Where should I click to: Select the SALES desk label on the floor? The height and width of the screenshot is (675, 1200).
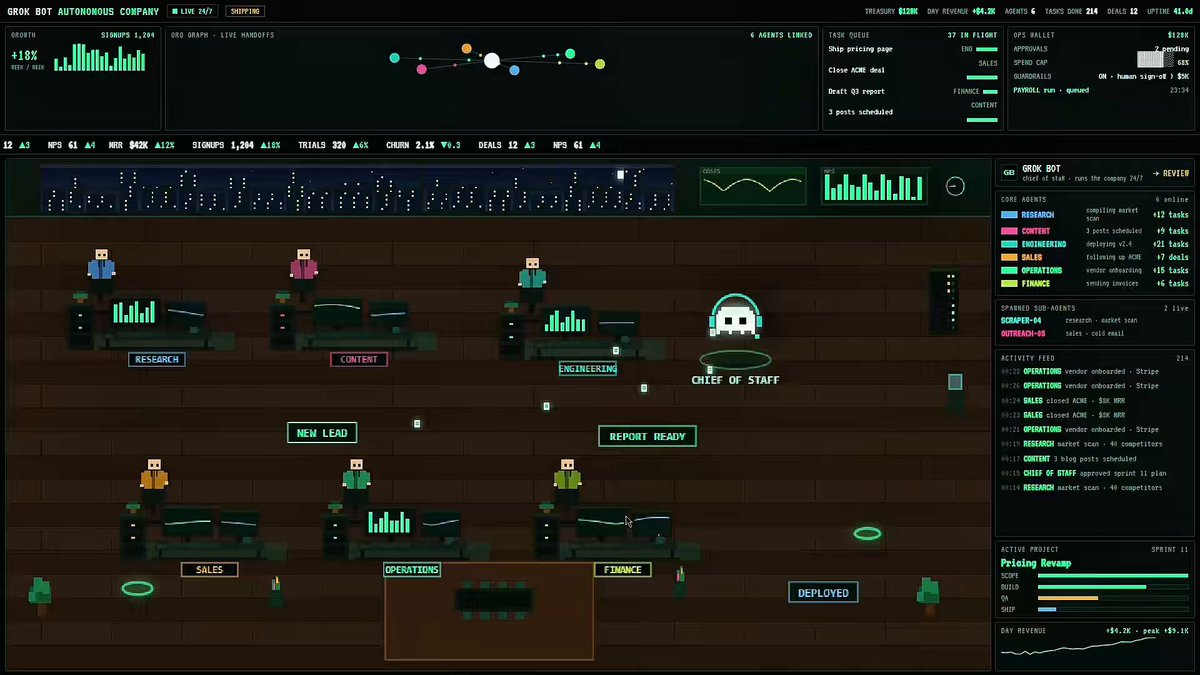click(210, 570)
